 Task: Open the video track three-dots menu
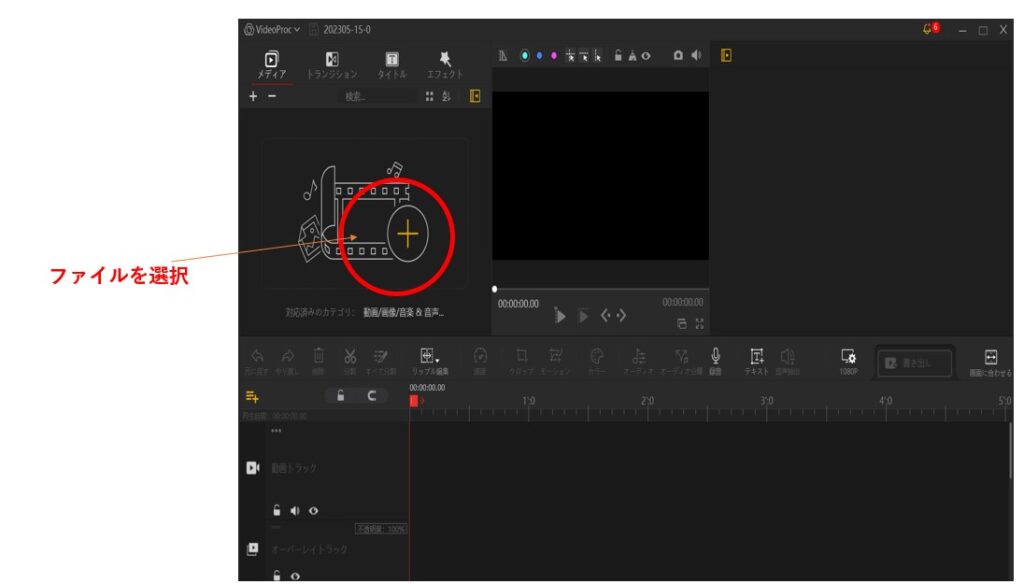coord(276,430)
